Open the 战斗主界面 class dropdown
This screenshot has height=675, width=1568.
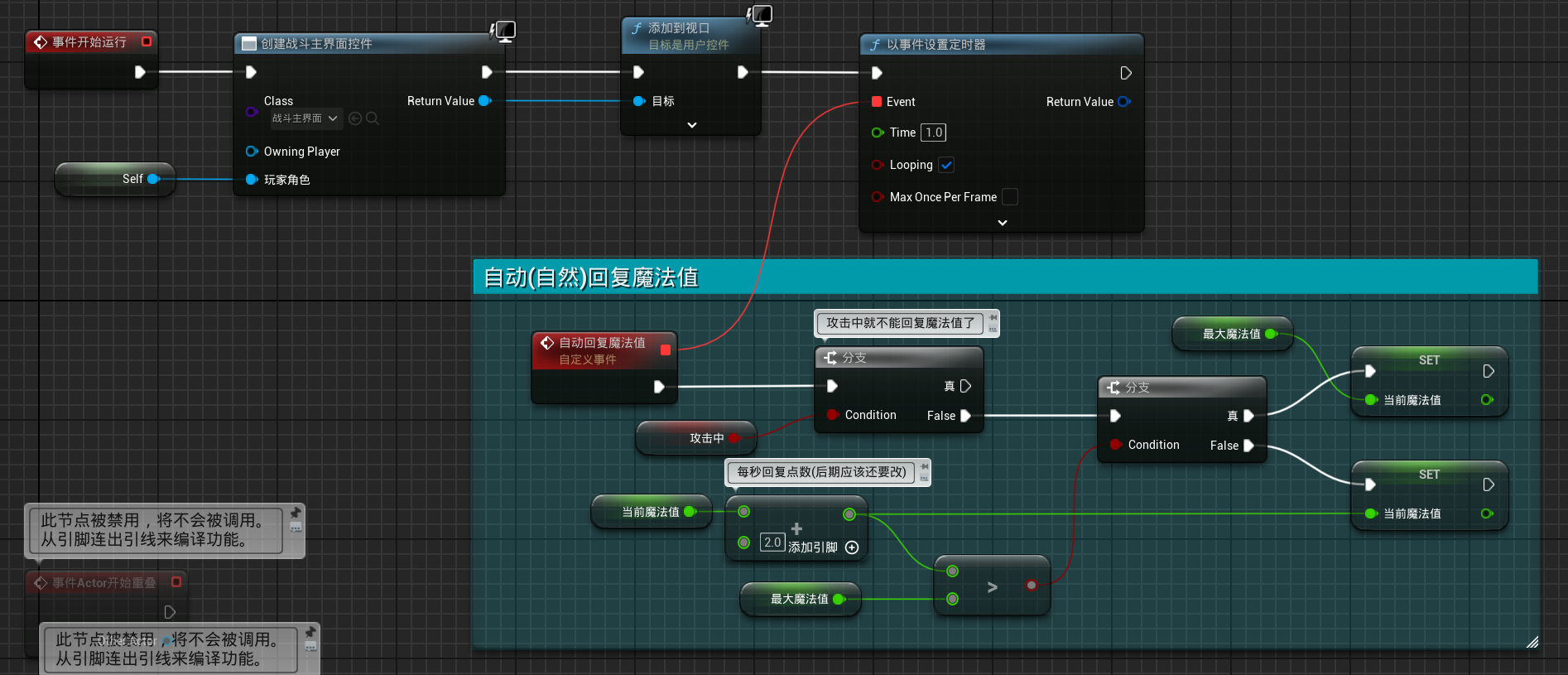coord(305,118)
